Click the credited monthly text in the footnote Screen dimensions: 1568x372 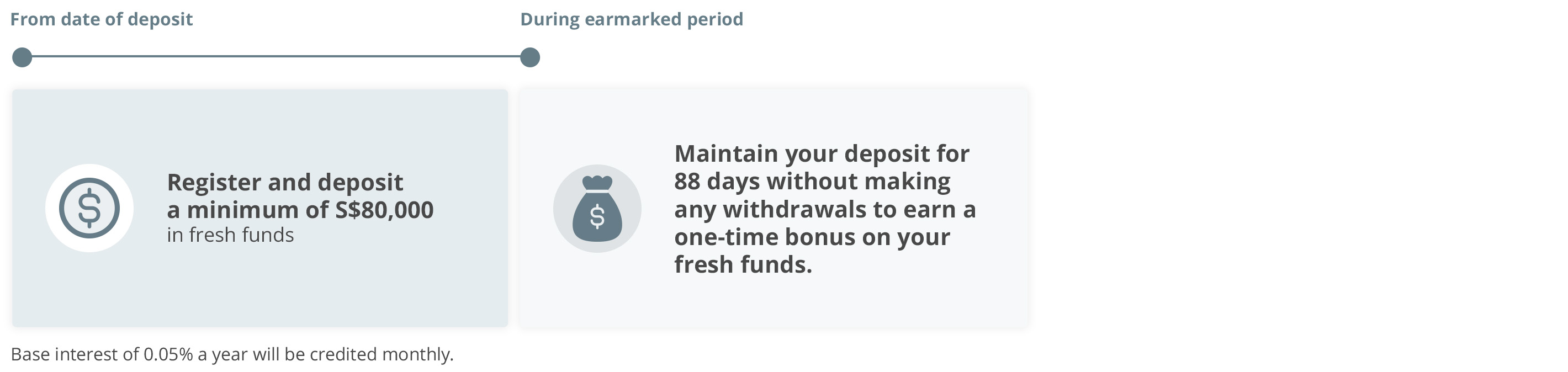382,354
